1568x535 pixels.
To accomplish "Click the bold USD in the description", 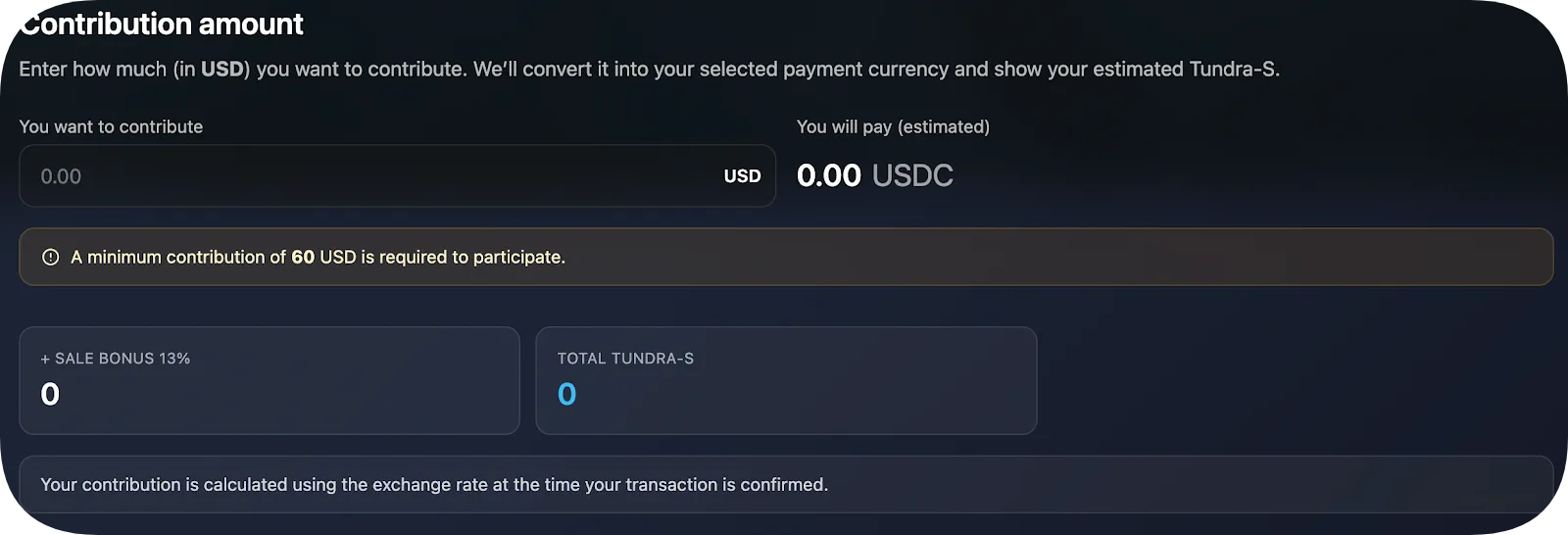I will point(222,70).
